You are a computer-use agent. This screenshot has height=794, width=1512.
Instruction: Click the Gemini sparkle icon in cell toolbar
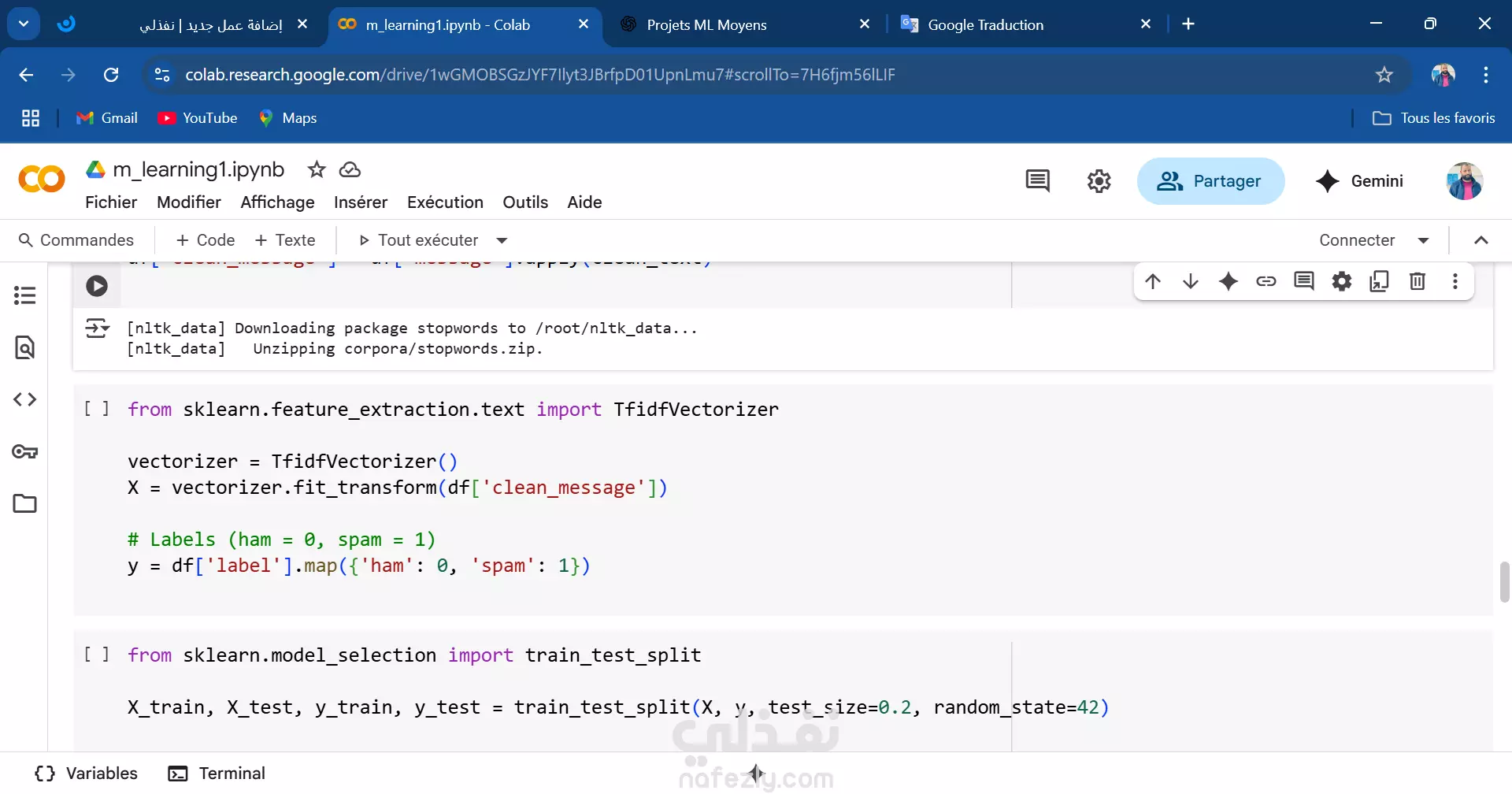point(1228,281)
